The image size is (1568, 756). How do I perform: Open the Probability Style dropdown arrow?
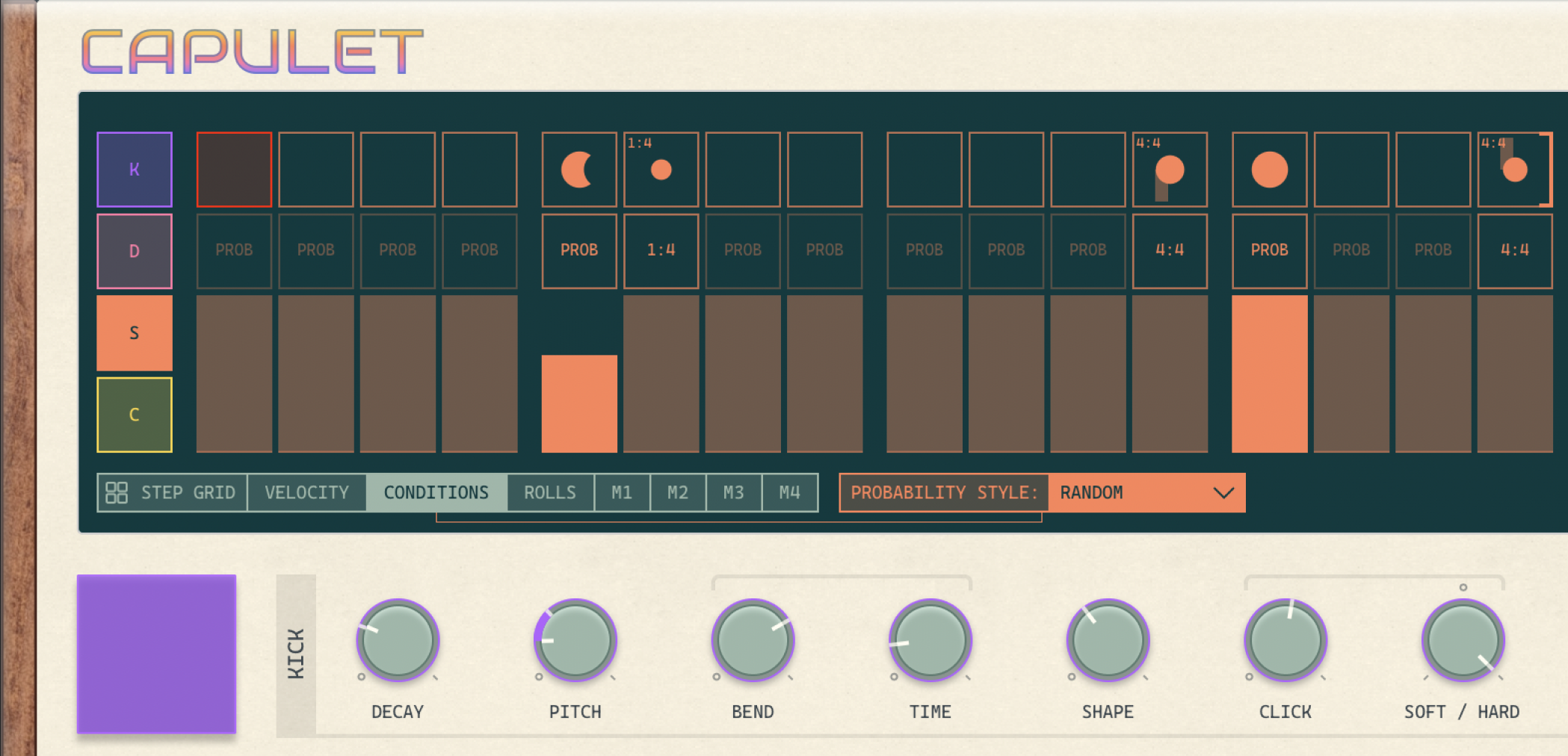1223,493
